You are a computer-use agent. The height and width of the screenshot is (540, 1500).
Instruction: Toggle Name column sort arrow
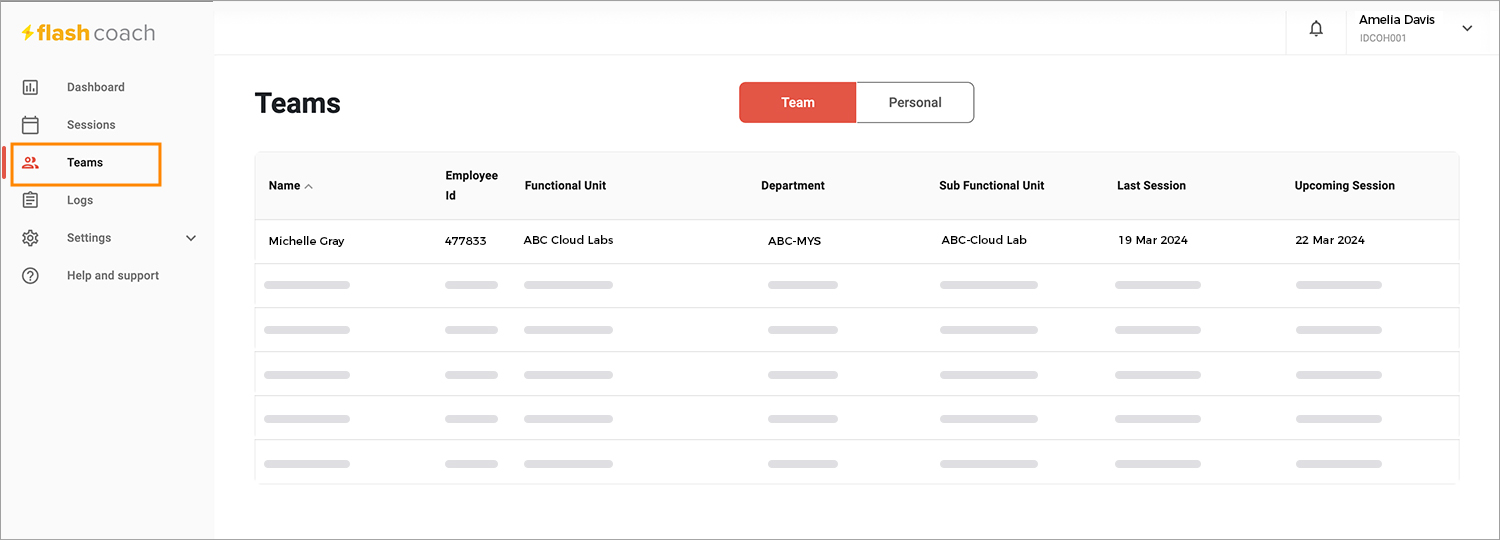308,186
